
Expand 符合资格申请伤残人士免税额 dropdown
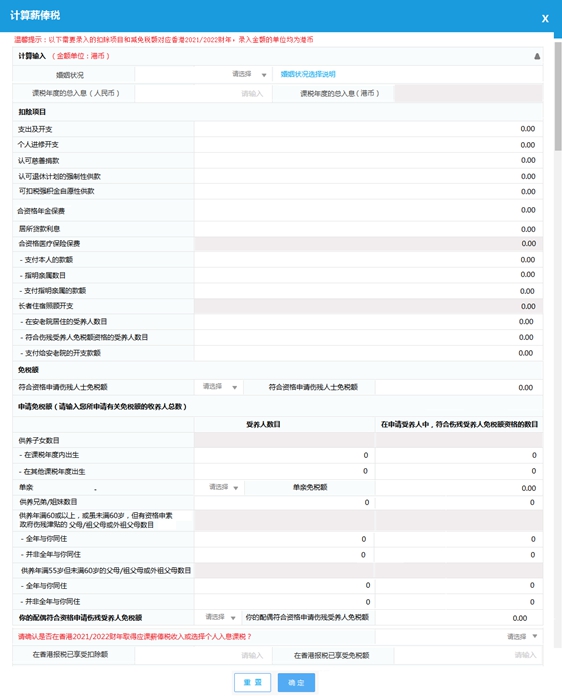tap(219, 387)
